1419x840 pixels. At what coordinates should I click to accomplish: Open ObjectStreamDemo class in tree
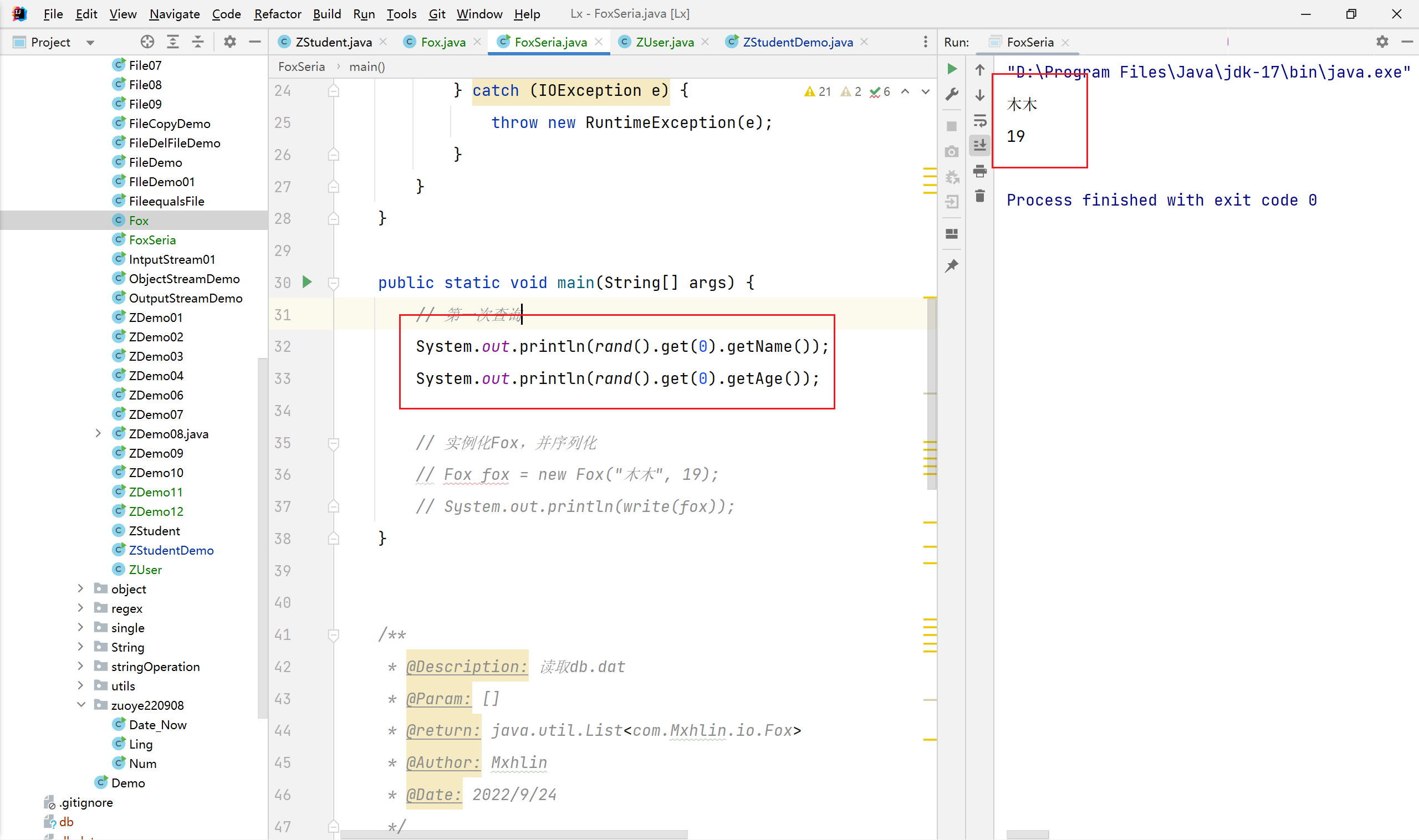coord(184,279)
